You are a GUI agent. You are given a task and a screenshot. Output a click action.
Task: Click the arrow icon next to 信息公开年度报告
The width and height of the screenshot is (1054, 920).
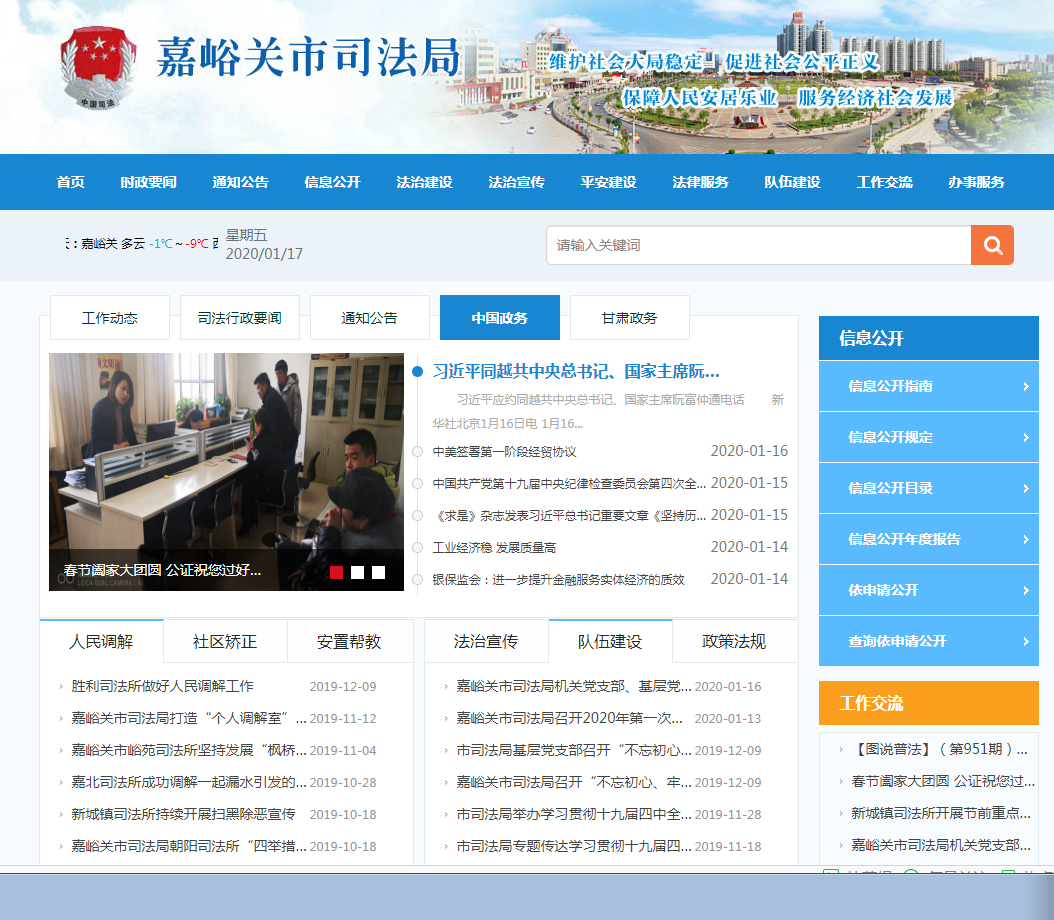[1026, 539]
